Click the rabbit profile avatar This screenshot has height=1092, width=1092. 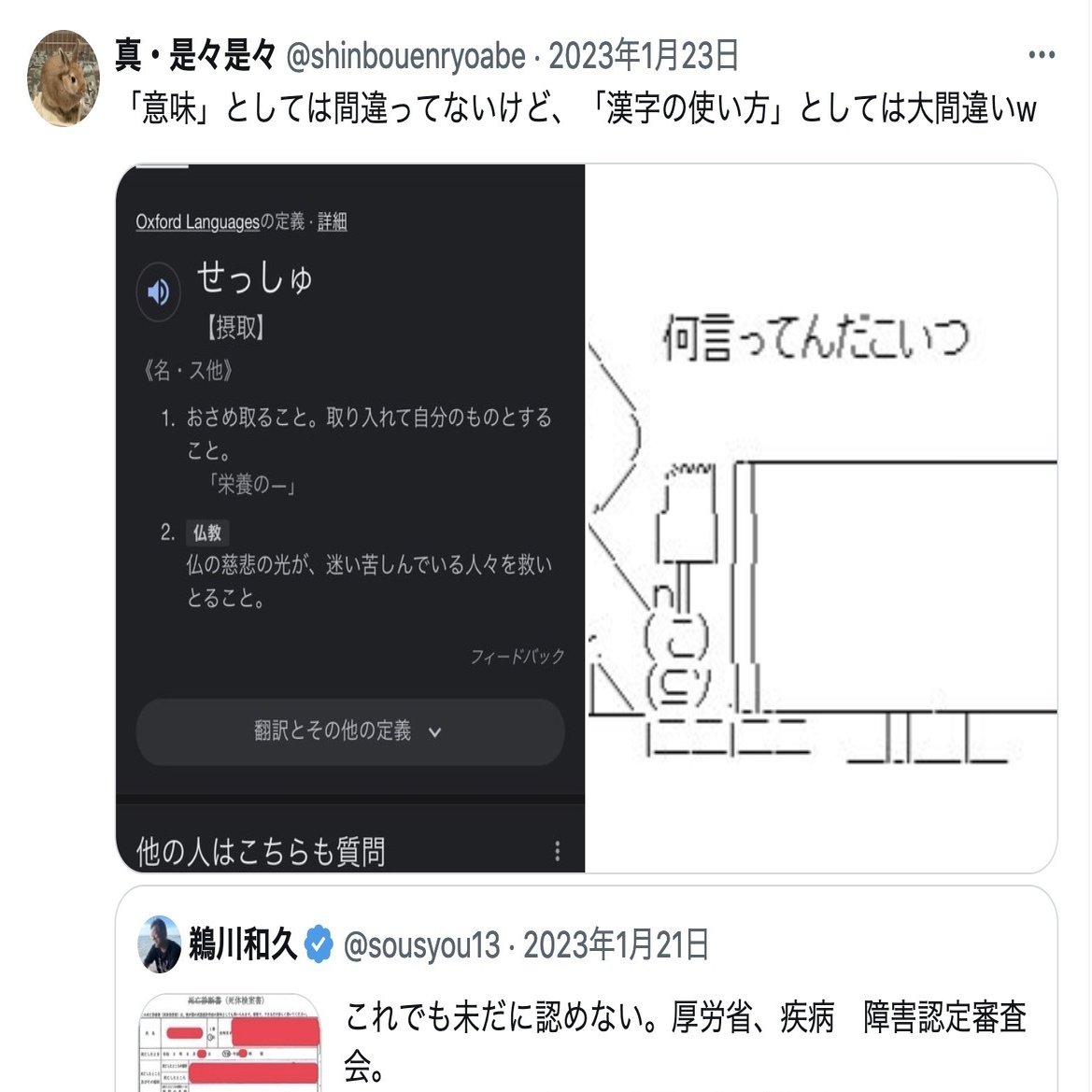[64, 78]
